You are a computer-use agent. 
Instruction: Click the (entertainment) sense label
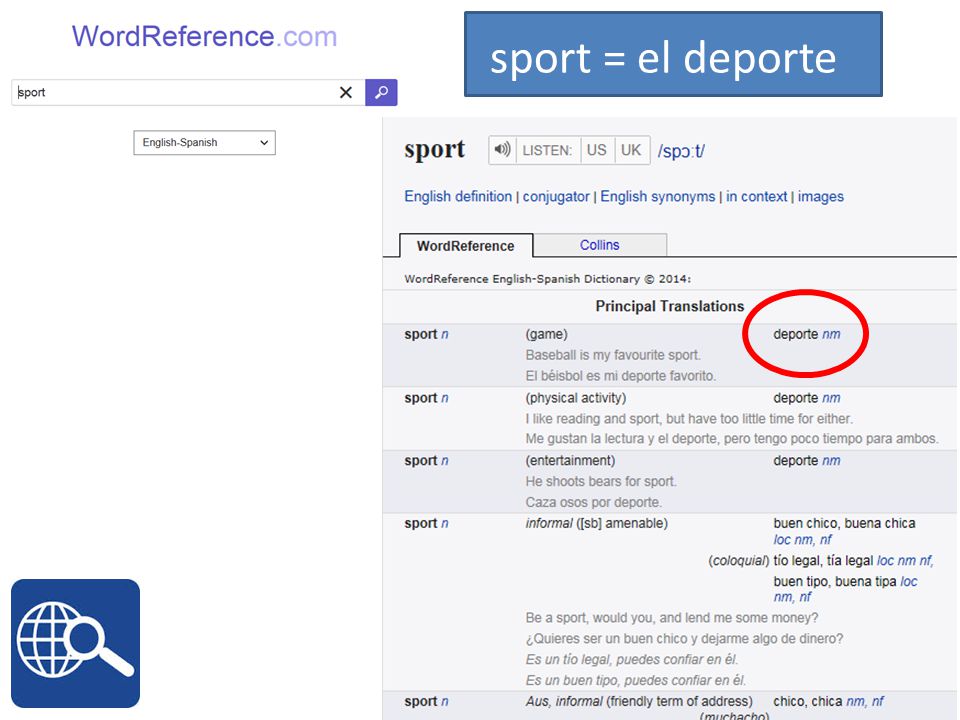[x=570, y=460]
